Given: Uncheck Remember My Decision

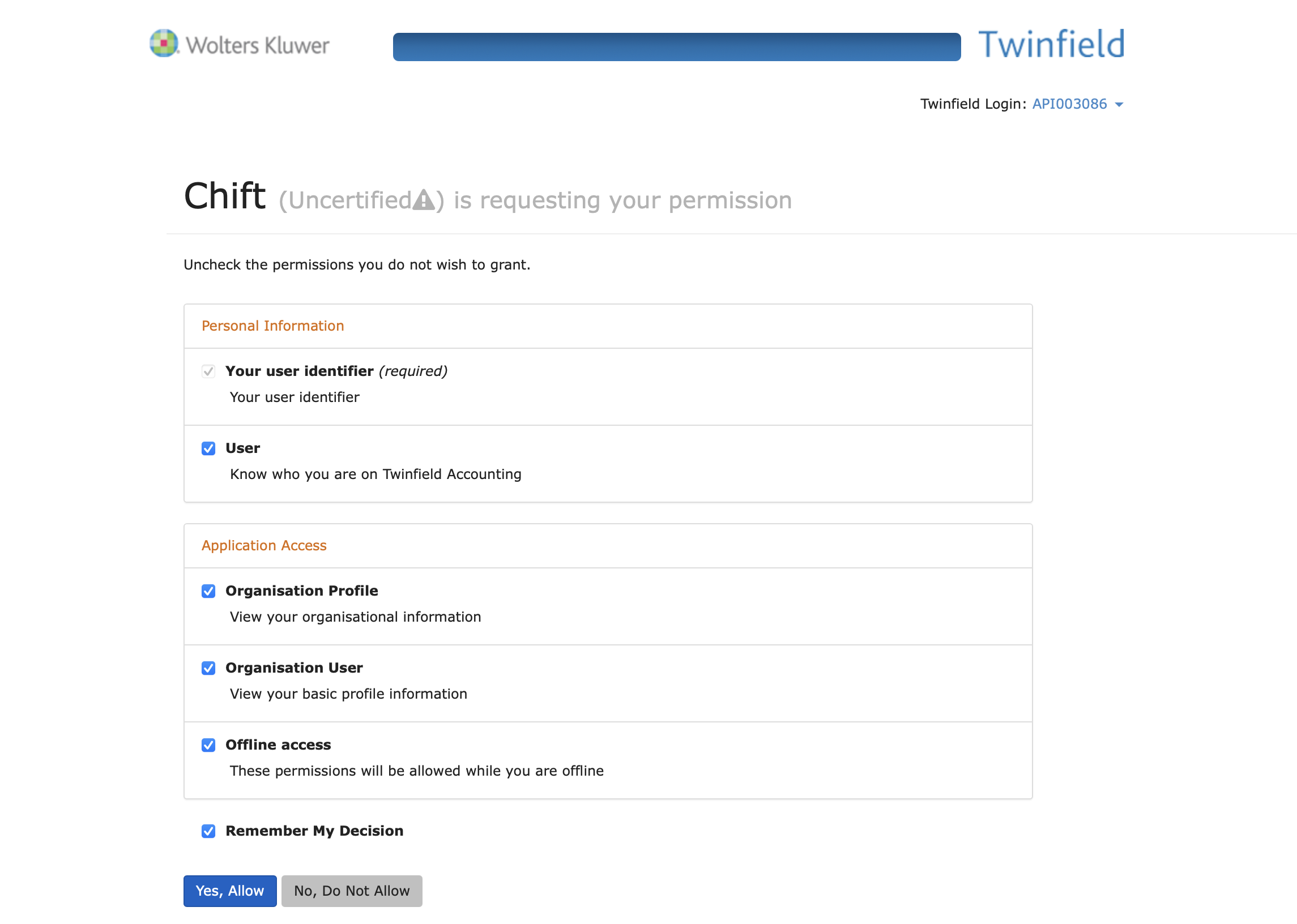Looking at the screenshot, I should click(208, 831).
